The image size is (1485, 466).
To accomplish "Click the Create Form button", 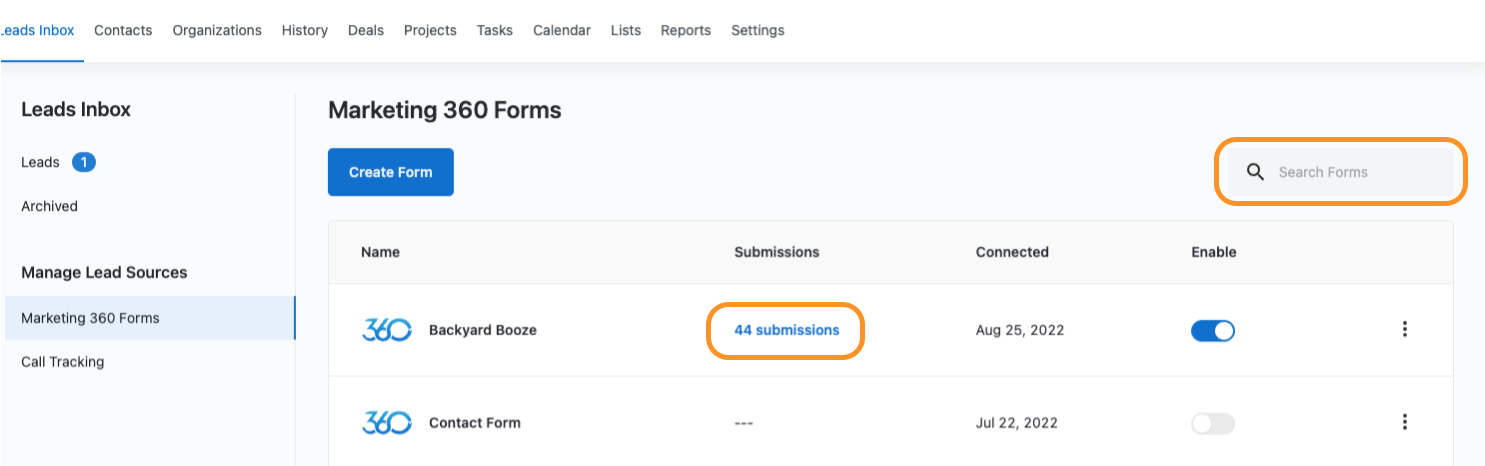I will coord(391,172).
